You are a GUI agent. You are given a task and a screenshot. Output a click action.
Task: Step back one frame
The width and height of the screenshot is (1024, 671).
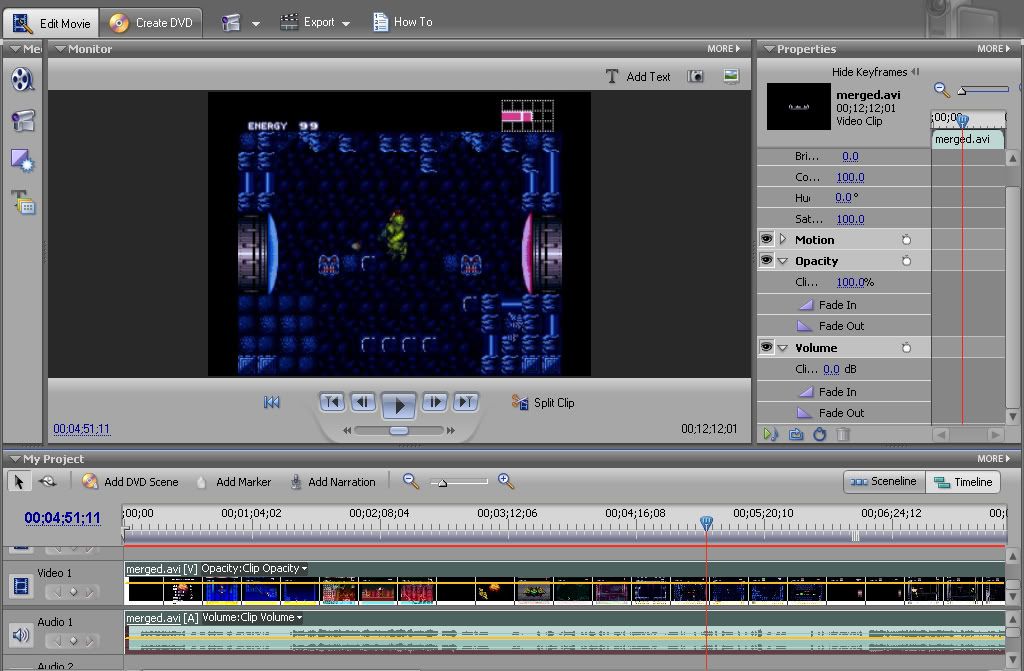(x=363, y=402)
